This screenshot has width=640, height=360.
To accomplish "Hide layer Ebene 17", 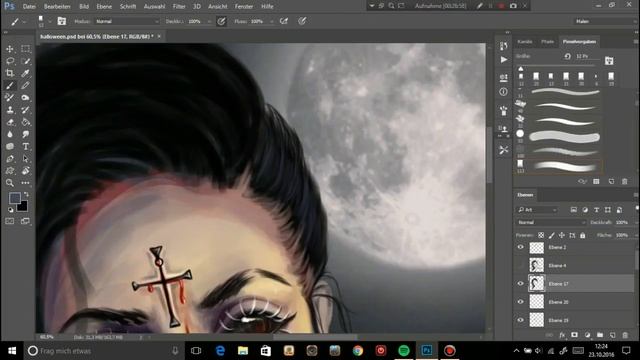I will (x=520, y=284).
